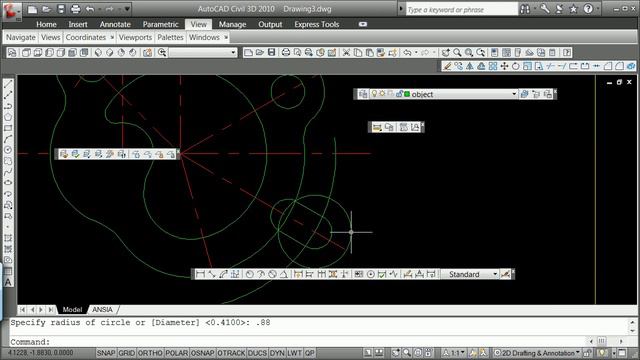
Task: Open 2D Drafting & Annotation workspace dropdown
Action: point(578,353)
